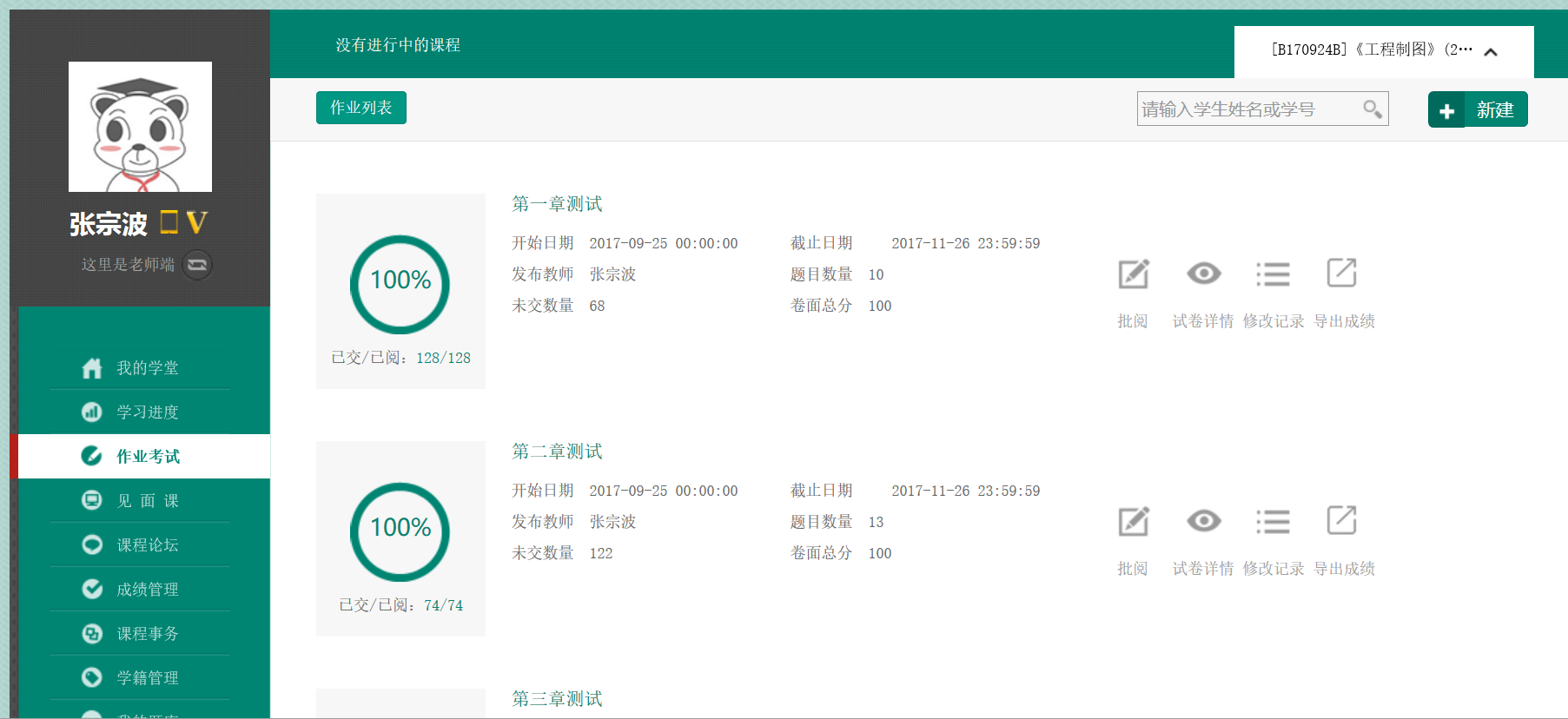The width and height of the screenshot is (1568, 719).
Task: Click the icon beside 课程事务
Action: coord(92,633)
